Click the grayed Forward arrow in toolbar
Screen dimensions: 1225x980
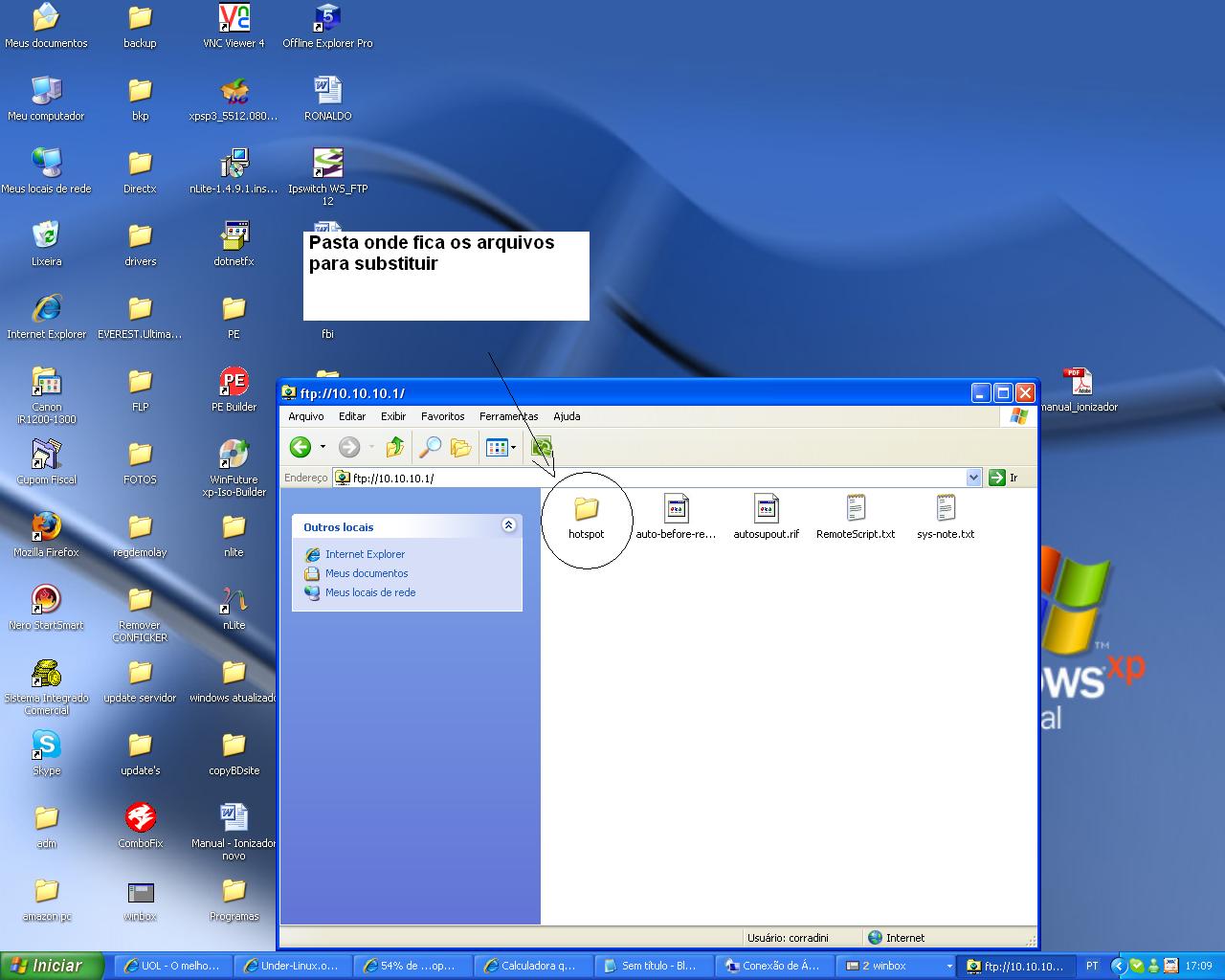(349, 447)
